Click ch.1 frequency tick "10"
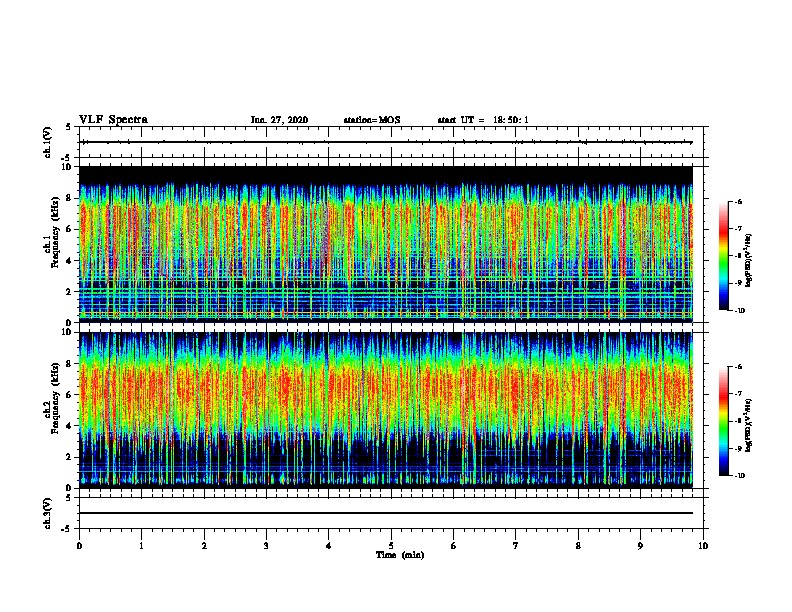 pyautogui.click(x=66, y=167)
